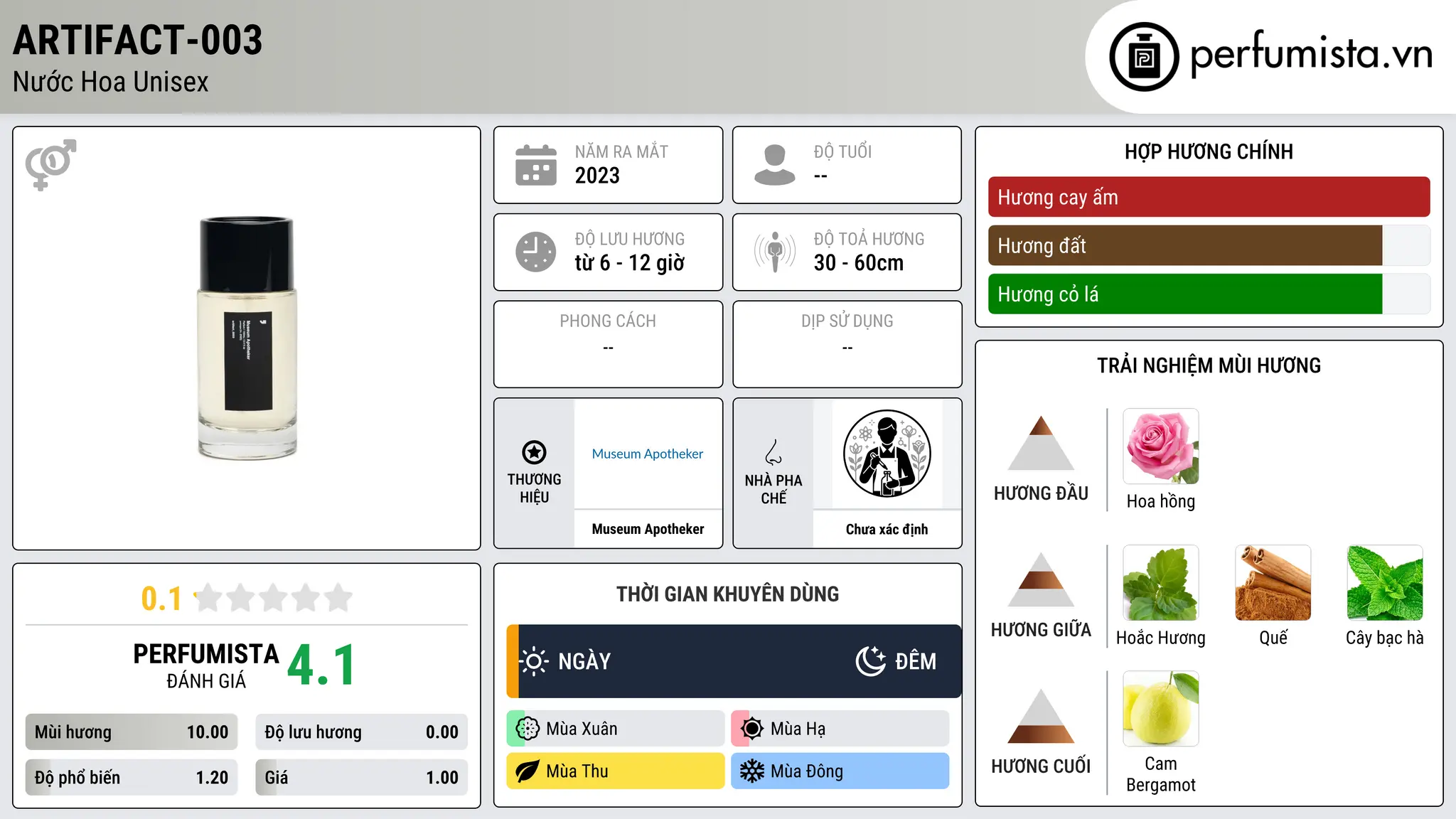Click the Mùi hương 10.00 score bar

pyautogui.click(x=132, y=732)
